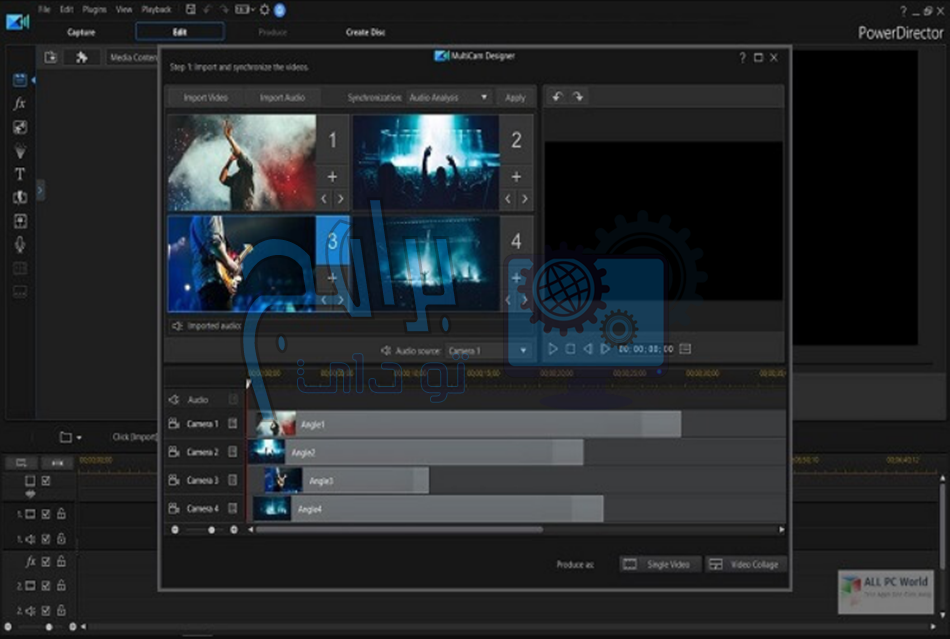This screenshot has width=950, height=639.
Task: Switch to the Create Disc tab
Action: pos(365,32)
